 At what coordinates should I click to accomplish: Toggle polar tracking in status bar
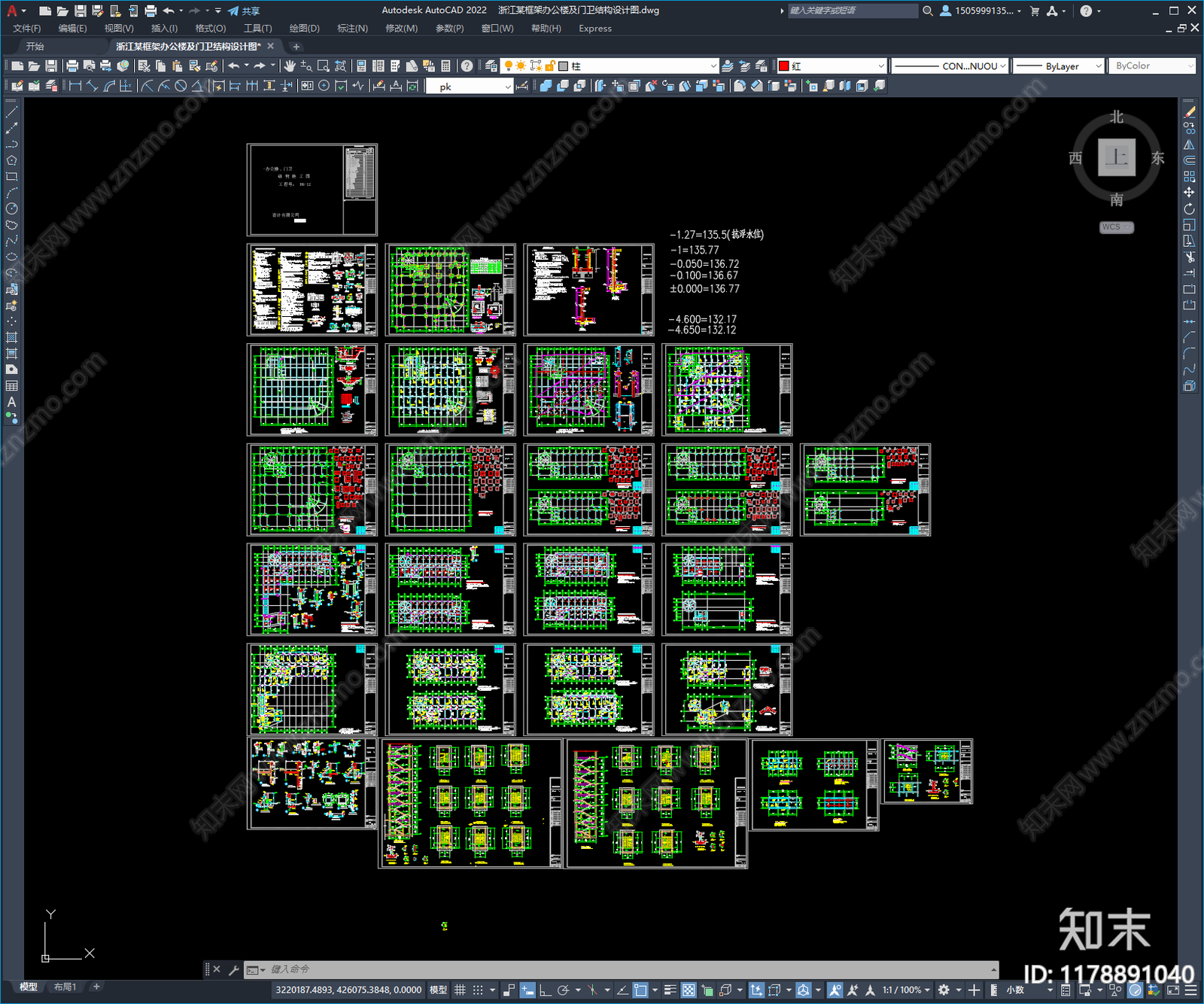click(x=563, y=990)
